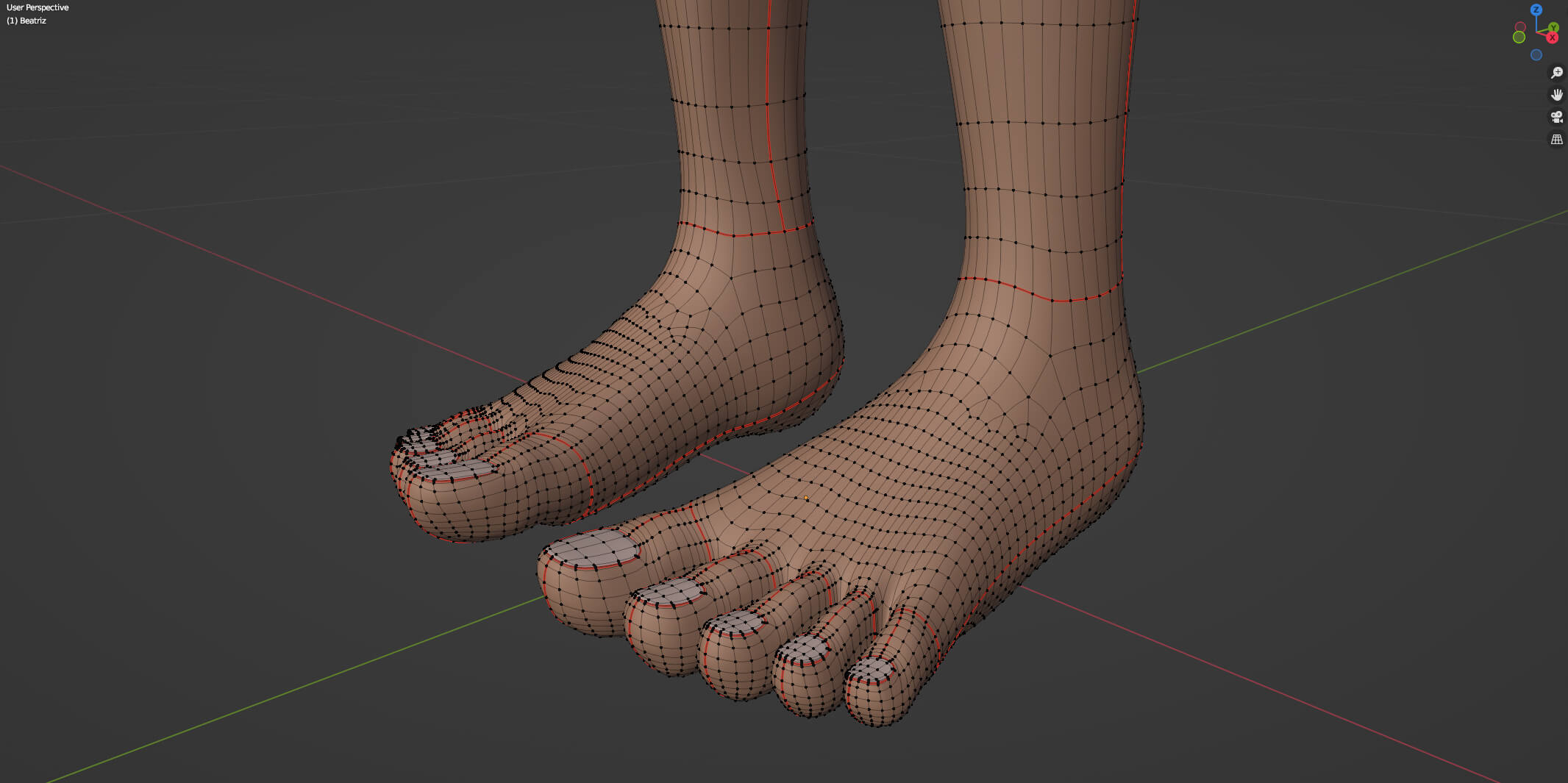Click the red X axis gizmo handle
This screenshot has height=783, width=1568.
coord(1552,37)
